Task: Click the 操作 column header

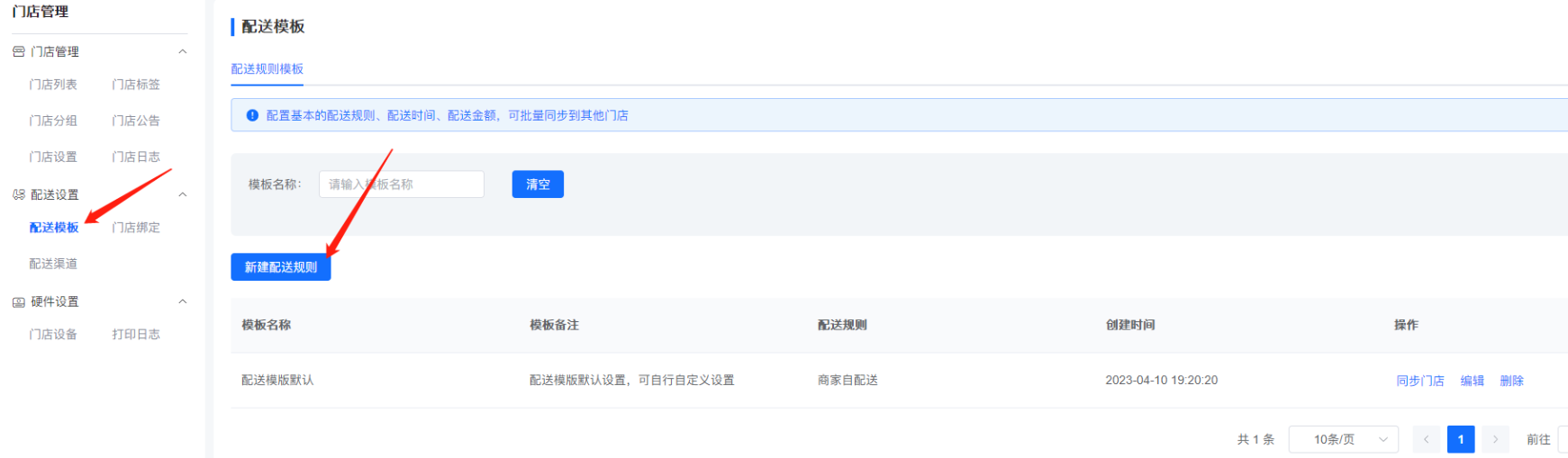Action: pyautogui.click(x=1407, y=325)
